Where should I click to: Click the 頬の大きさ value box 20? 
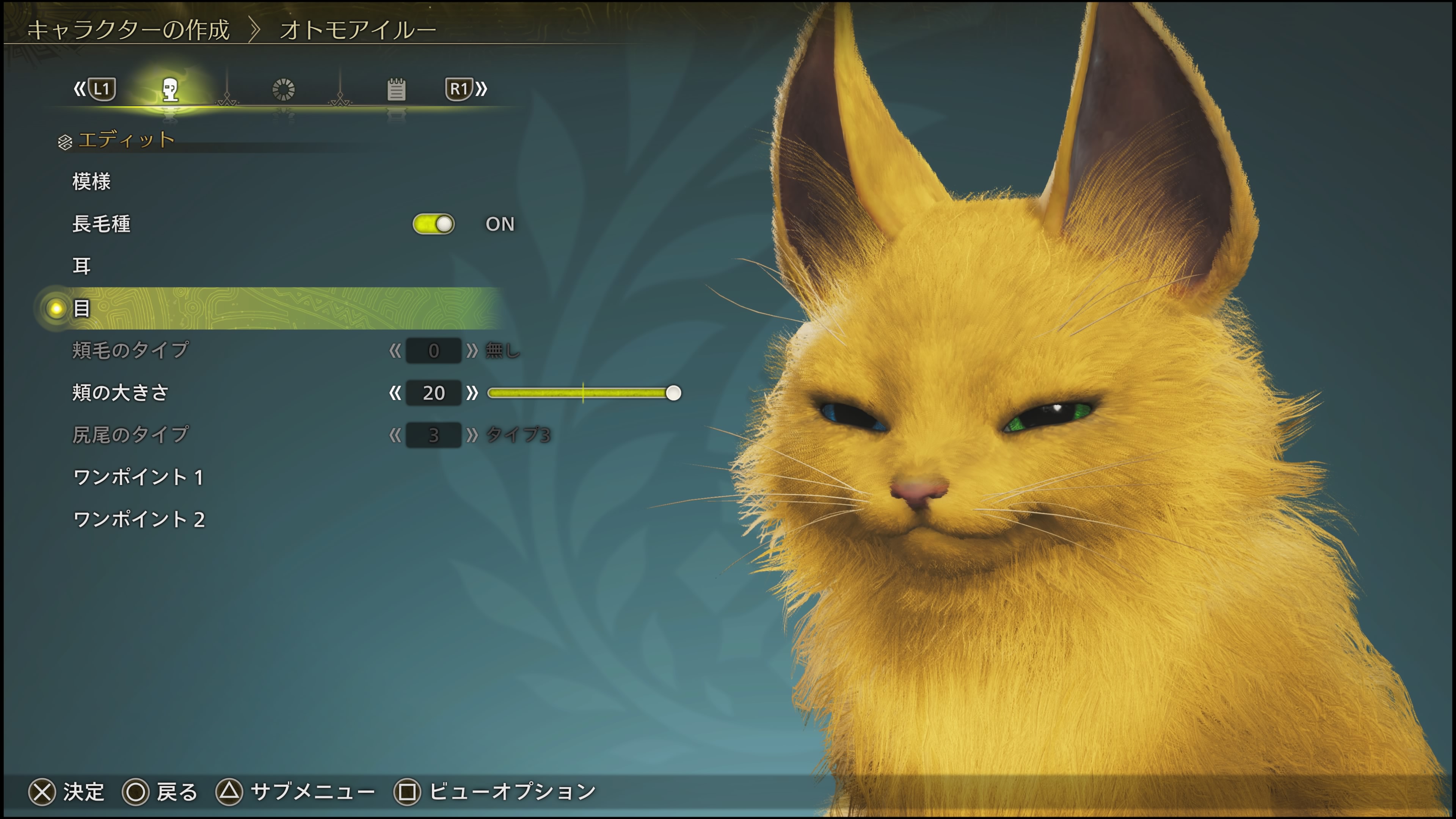[433, 393]
